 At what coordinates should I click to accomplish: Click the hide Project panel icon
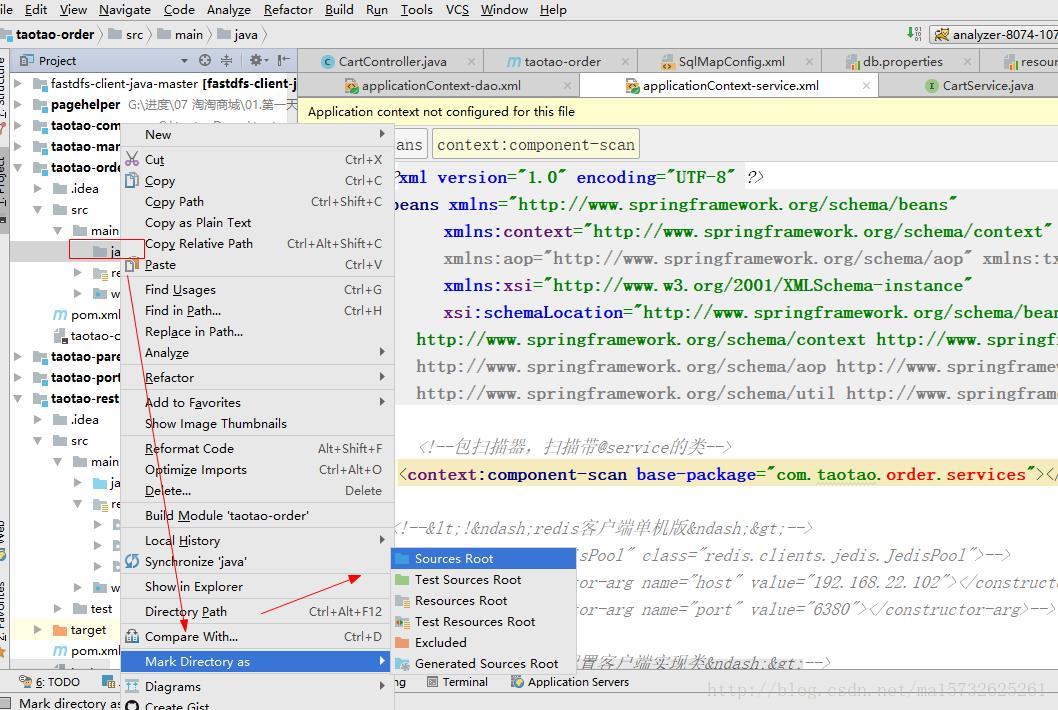284,60
